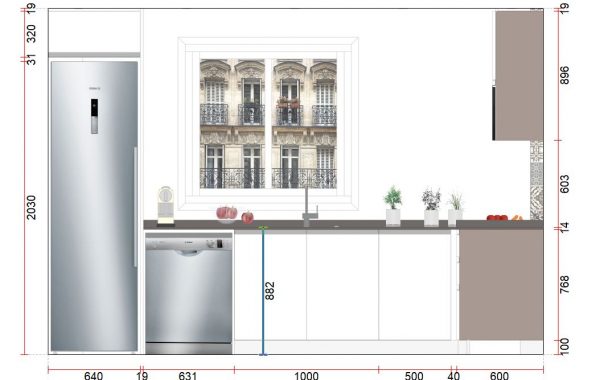The image size is (600, 380).
Task: Select the tall stainless steel refrigerator
Action: tap(94, 206)
